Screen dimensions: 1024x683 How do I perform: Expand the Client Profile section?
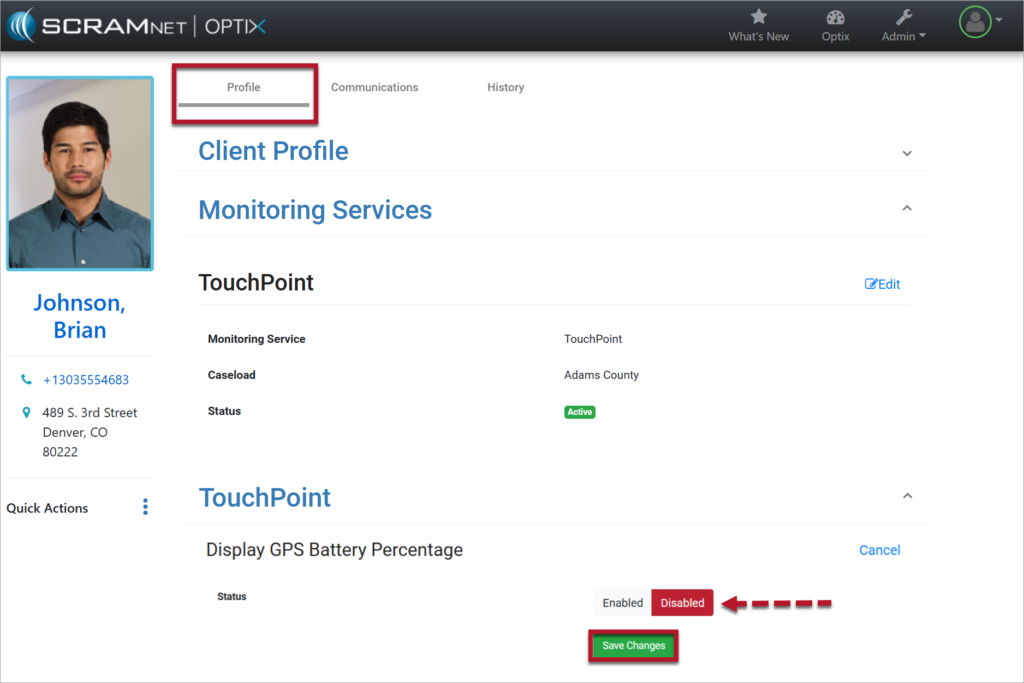[x=907, y=153]
